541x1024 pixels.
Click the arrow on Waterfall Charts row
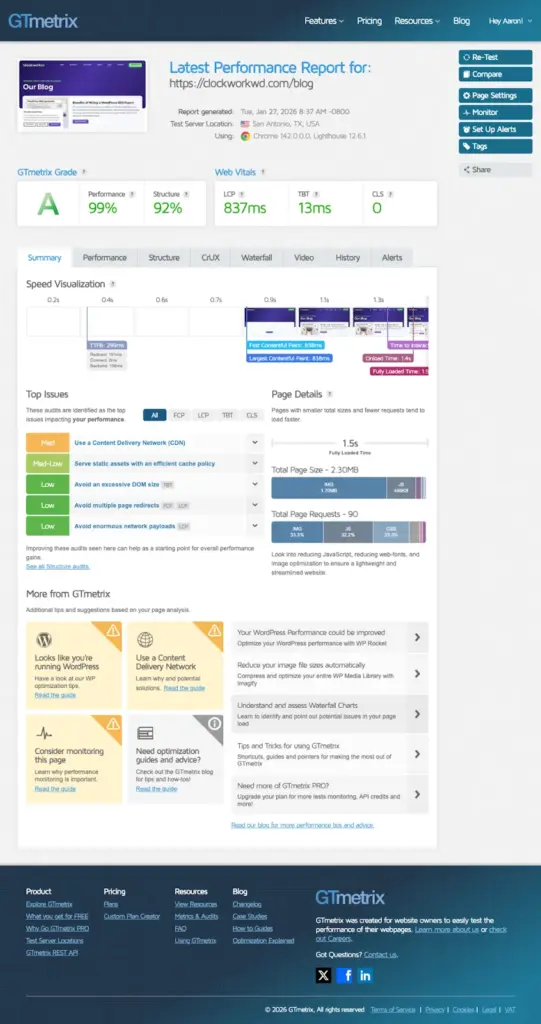tap(417, 714)
